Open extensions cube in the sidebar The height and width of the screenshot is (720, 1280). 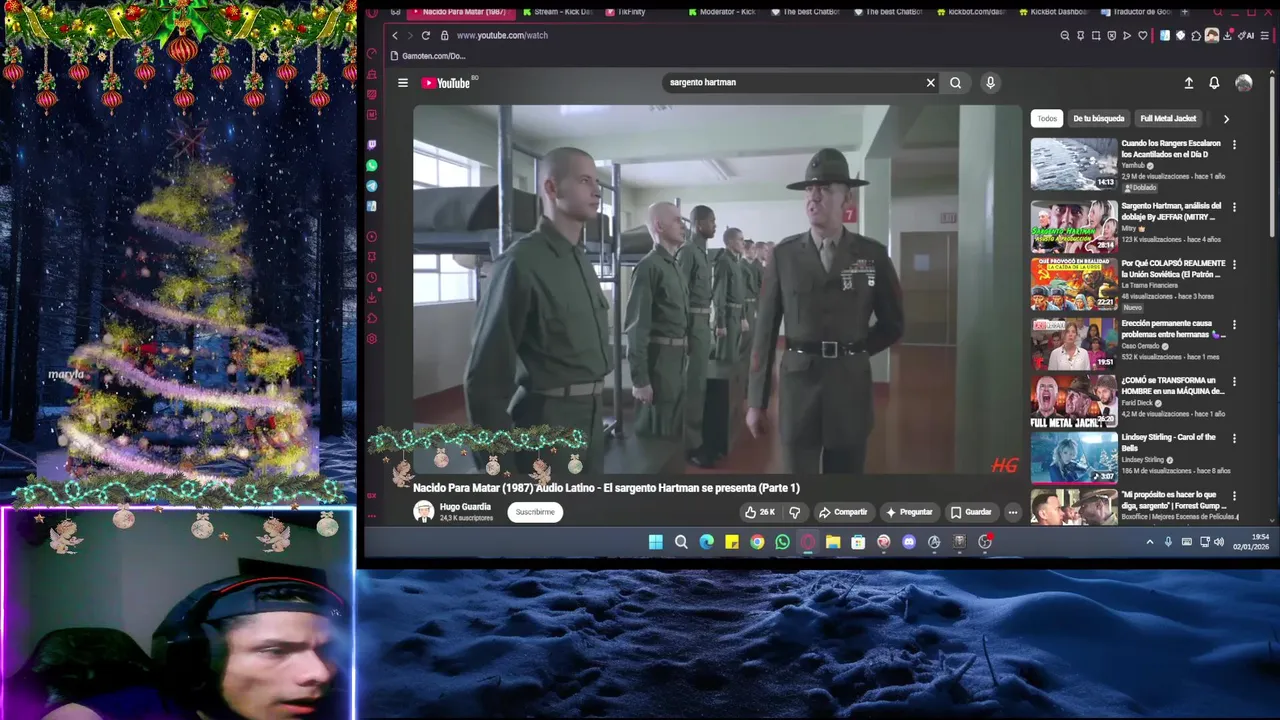pyautogui.click(x=372, y=319)
